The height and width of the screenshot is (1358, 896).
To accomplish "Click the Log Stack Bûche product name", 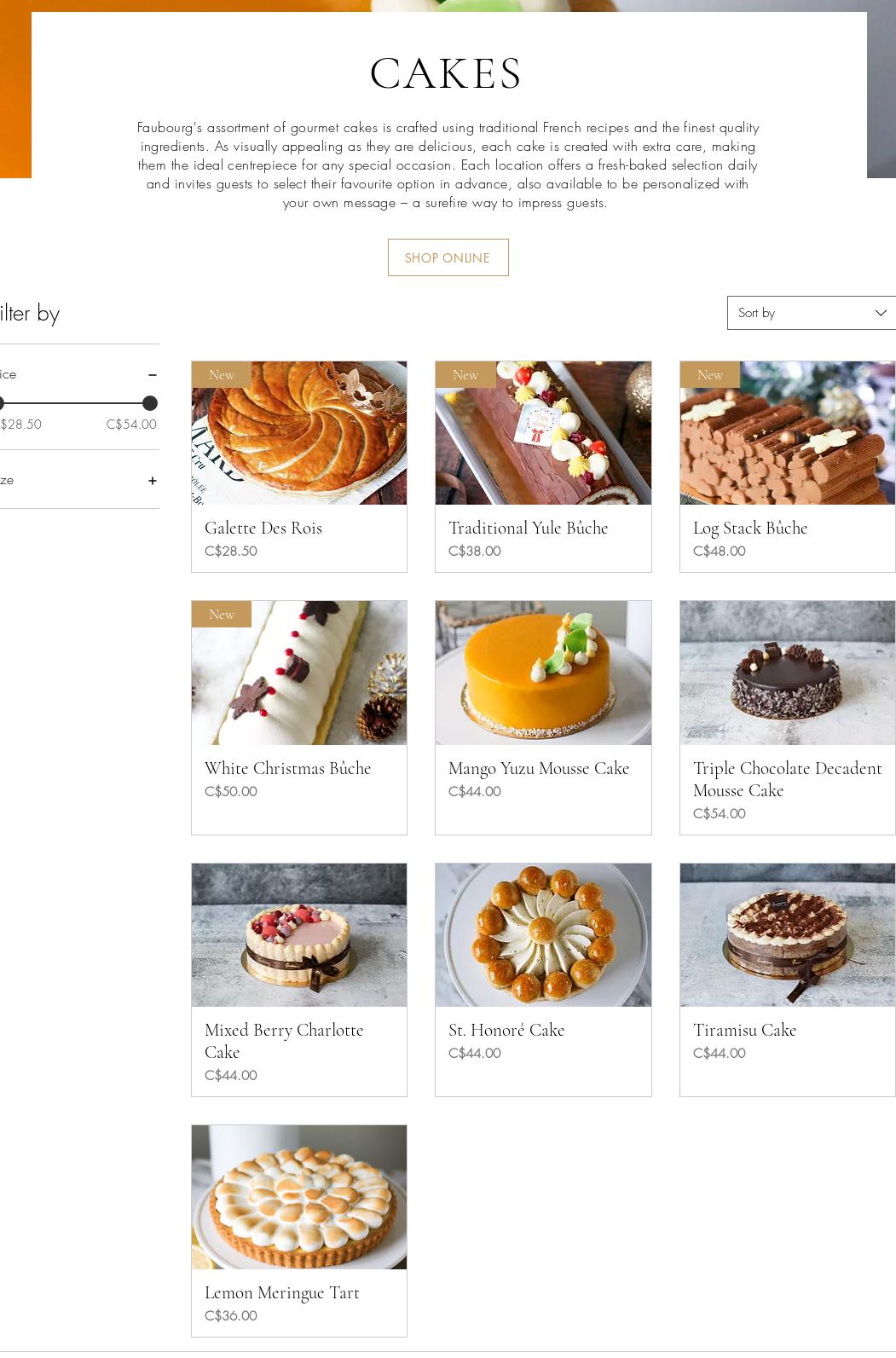I will [x=749, y=528].
